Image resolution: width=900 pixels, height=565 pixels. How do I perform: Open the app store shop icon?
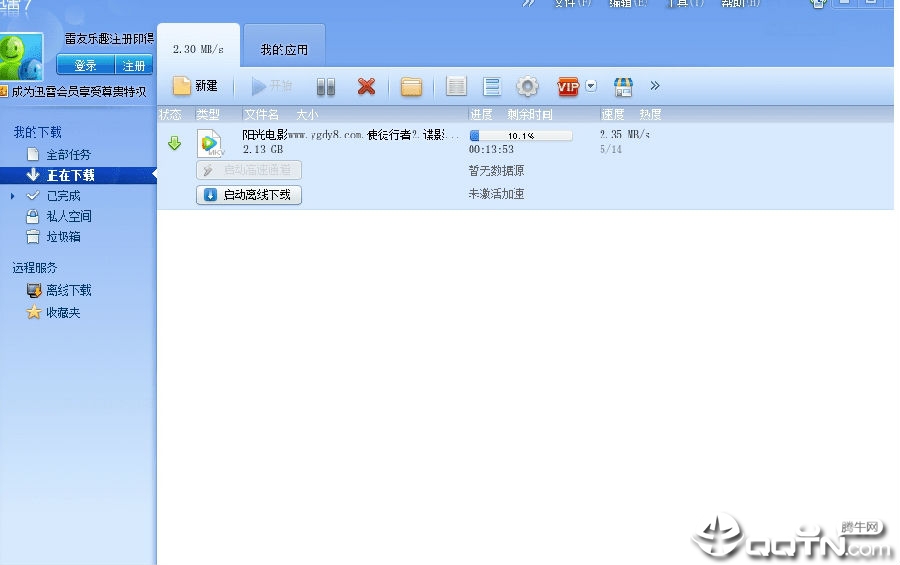pos(623,87)
